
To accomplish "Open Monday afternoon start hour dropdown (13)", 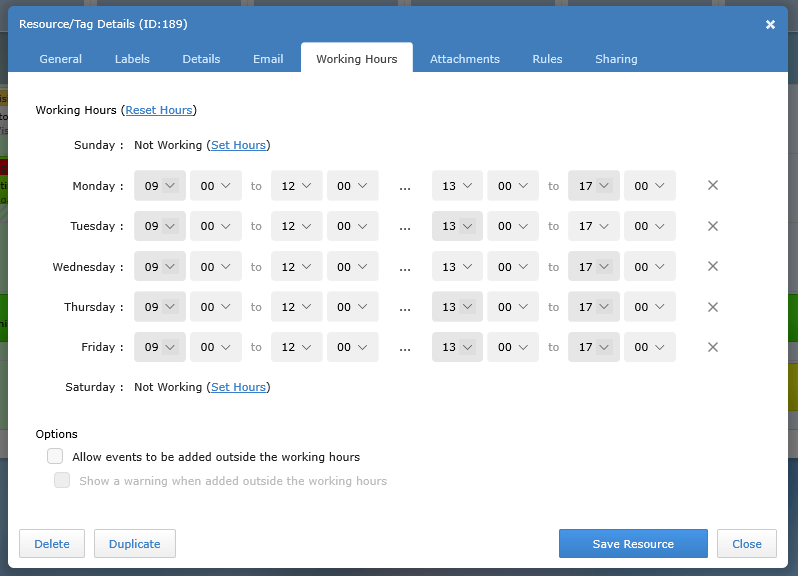I will point(458,186).
